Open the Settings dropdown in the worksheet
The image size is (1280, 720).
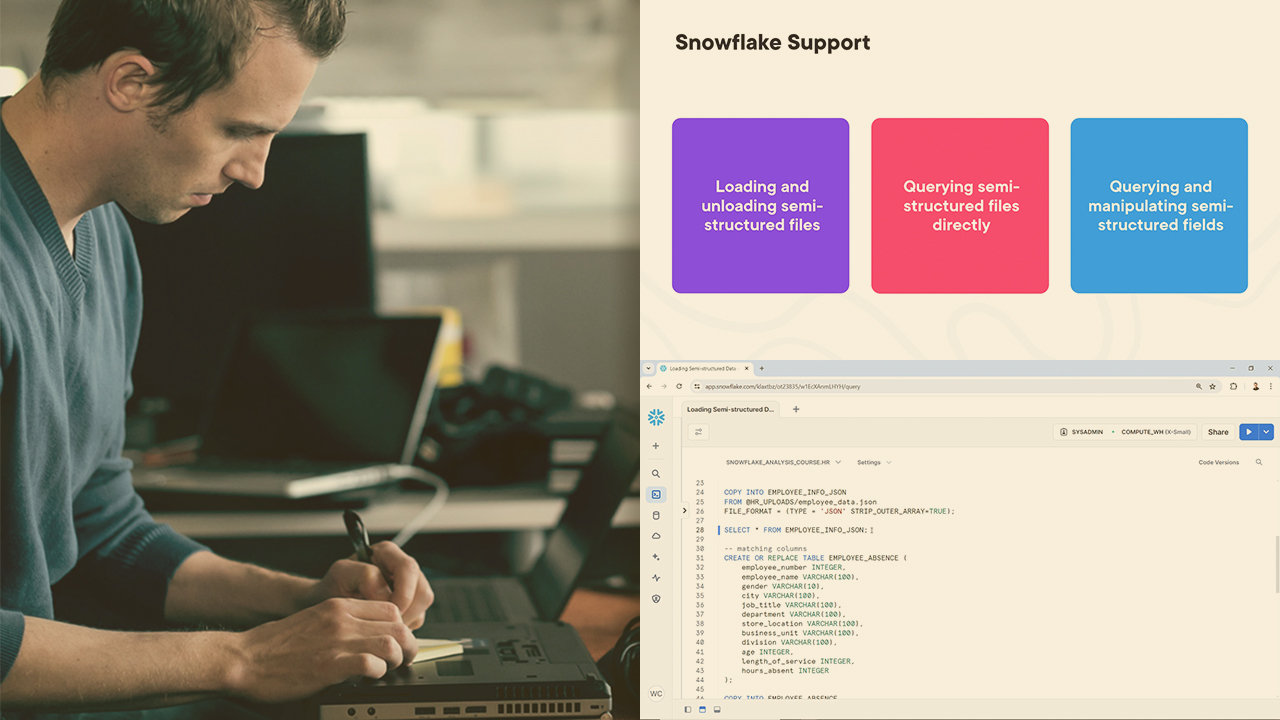(874, 463)
